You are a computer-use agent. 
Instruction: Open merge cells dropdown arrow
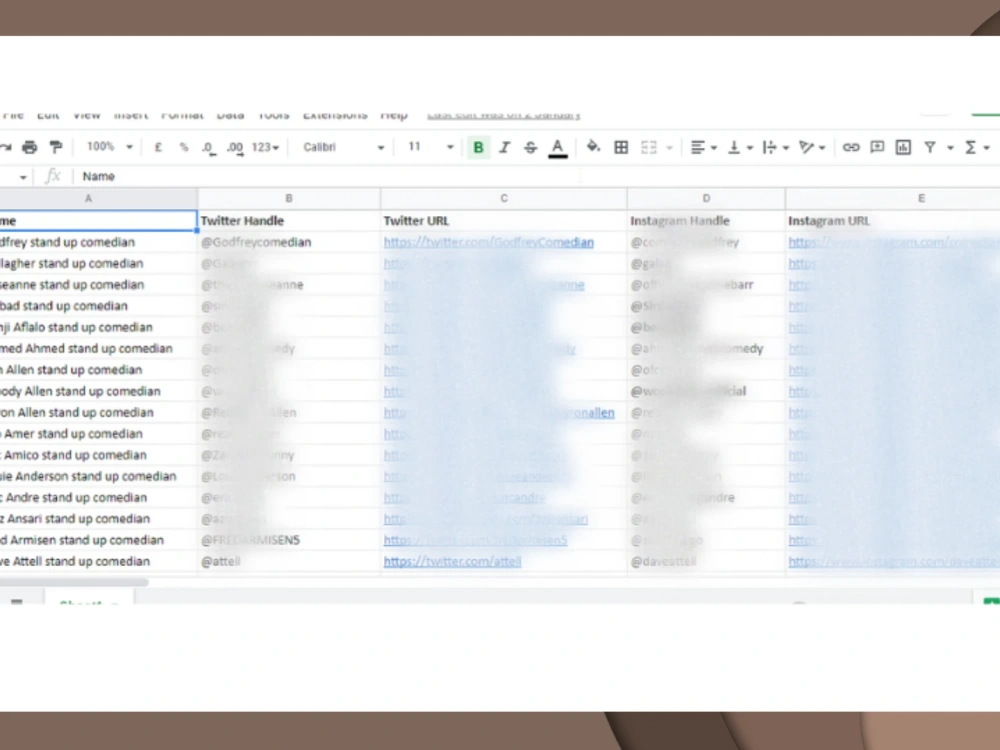[x=670, y=148]
